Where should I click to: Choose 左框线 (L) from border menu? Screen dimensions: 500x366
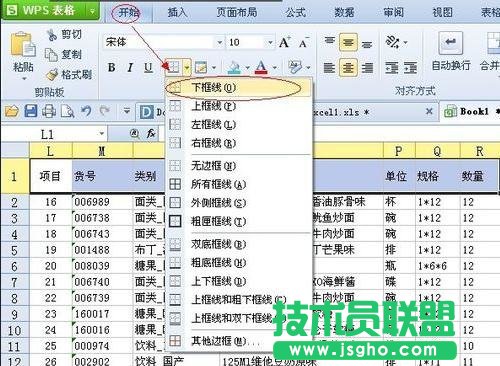click(x=239, y=125)
